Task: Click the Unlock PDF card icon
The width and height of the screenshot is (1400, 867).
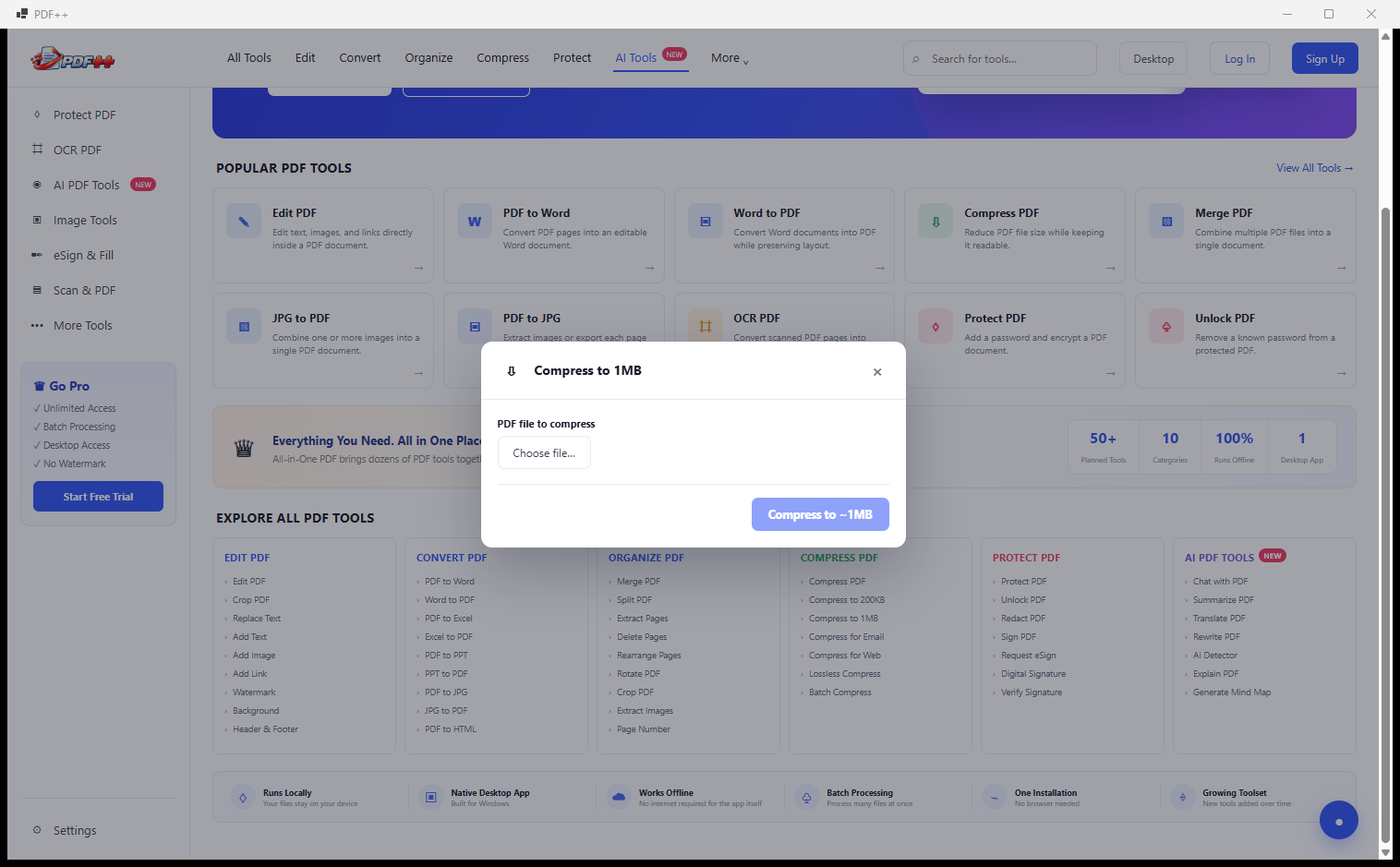Action: 1166,327
